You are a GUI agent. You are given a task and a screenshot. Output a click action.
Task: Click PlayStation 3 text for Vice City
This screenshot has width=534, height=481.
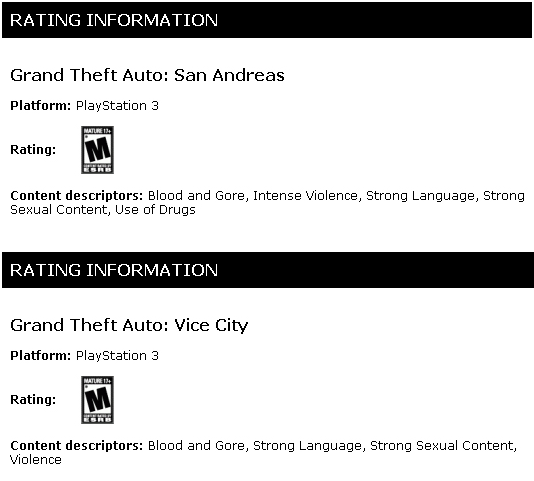coord(117,356)
